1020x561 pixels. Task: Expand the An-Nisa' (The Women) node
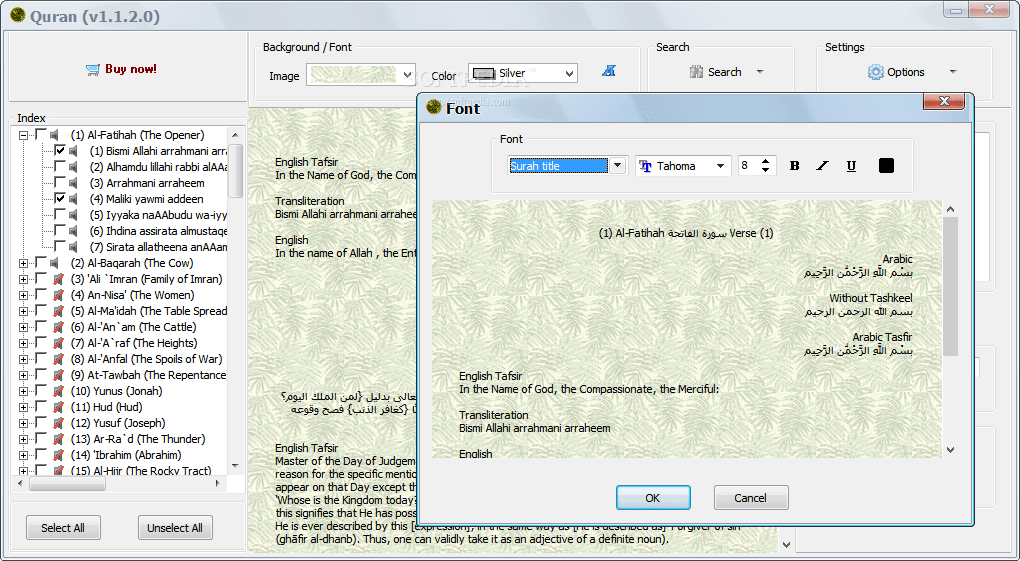pos(23,295)
